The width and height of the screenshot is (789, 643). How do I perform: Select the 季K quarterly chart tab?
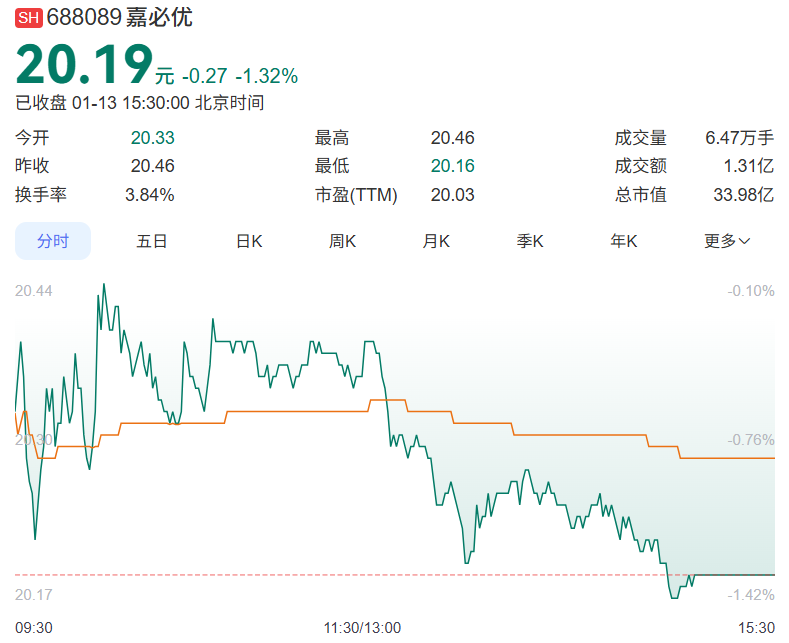[x=530, y=241]
